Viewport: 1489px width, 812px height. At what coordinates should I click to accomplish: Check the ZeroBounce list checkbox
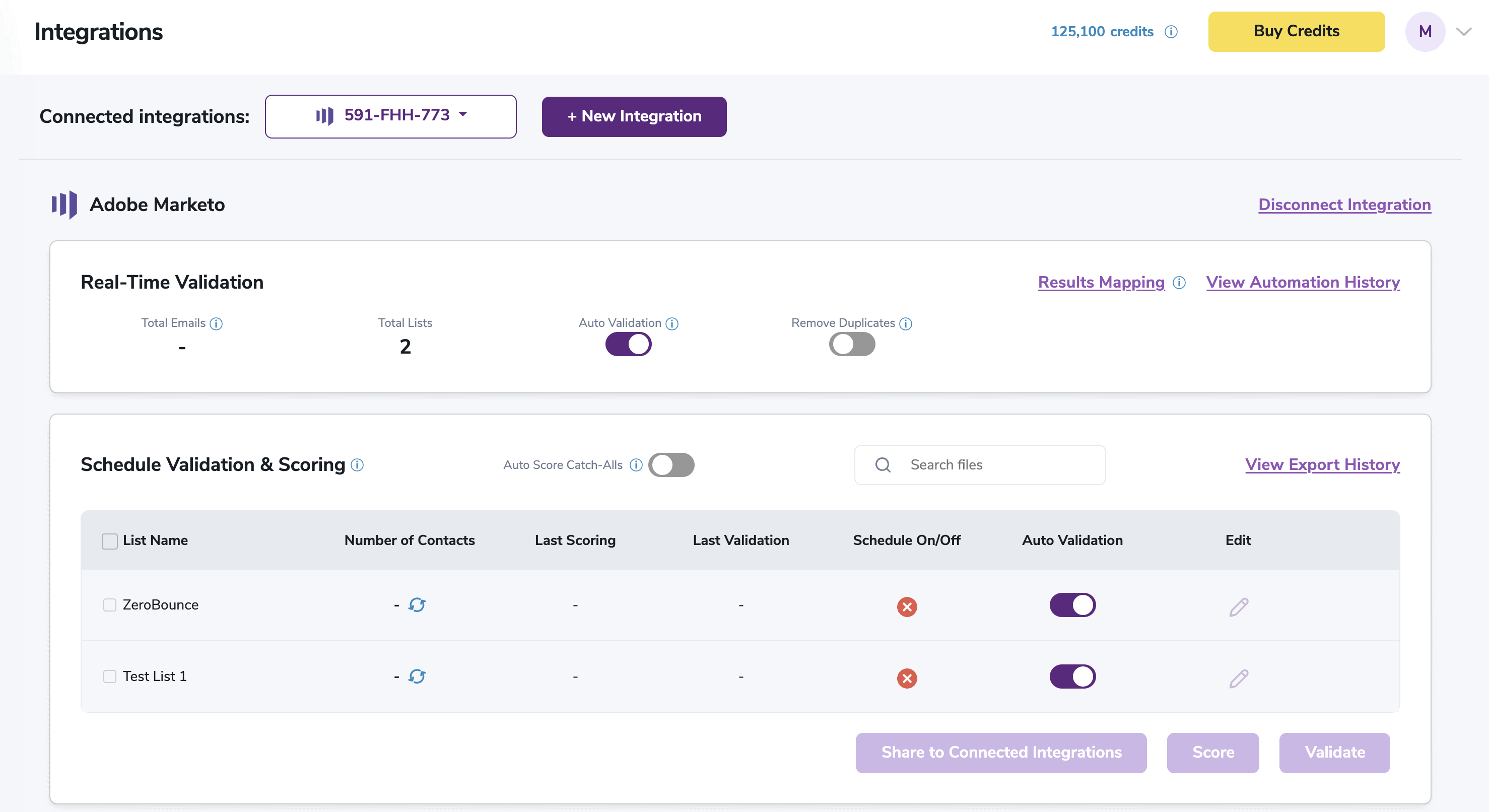click(x=110, y=605)
